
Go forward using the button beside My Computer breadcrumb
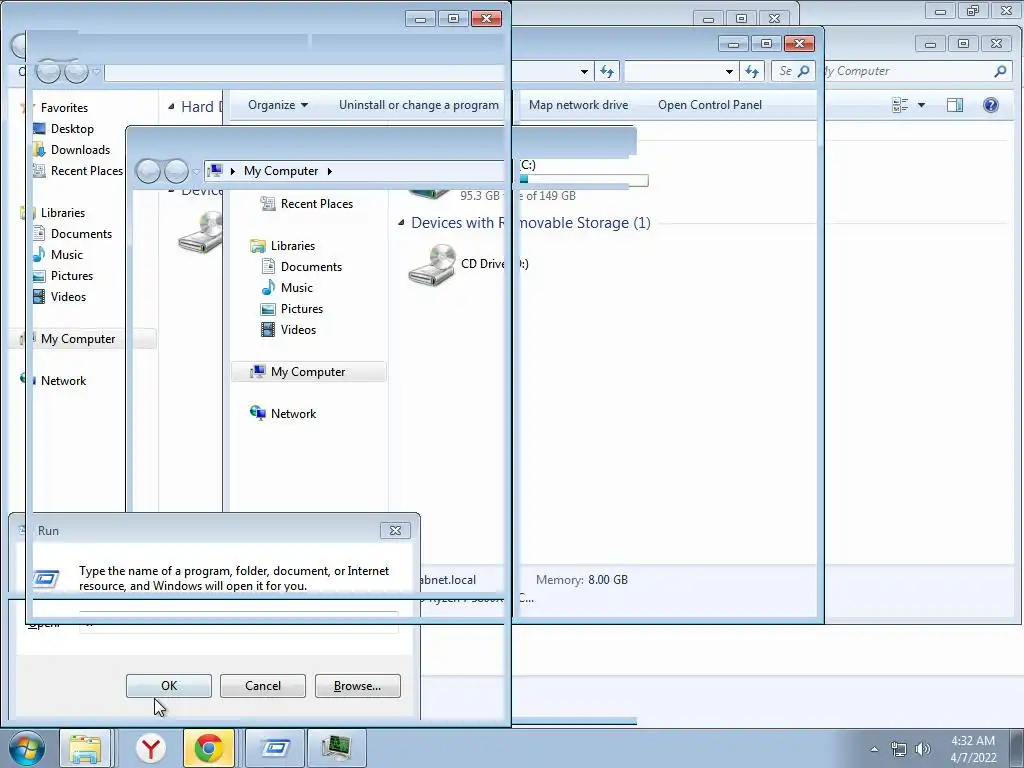click(176, 171)
